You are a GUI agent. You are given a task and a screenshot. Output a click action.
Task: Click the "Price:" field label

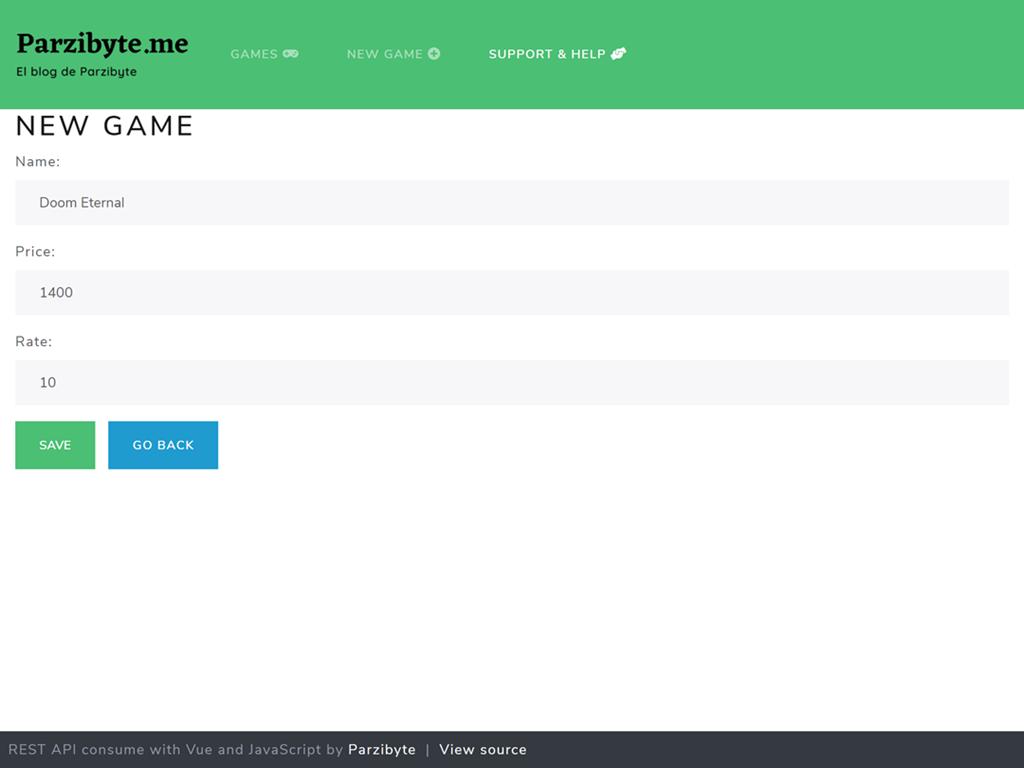point(35,251)
